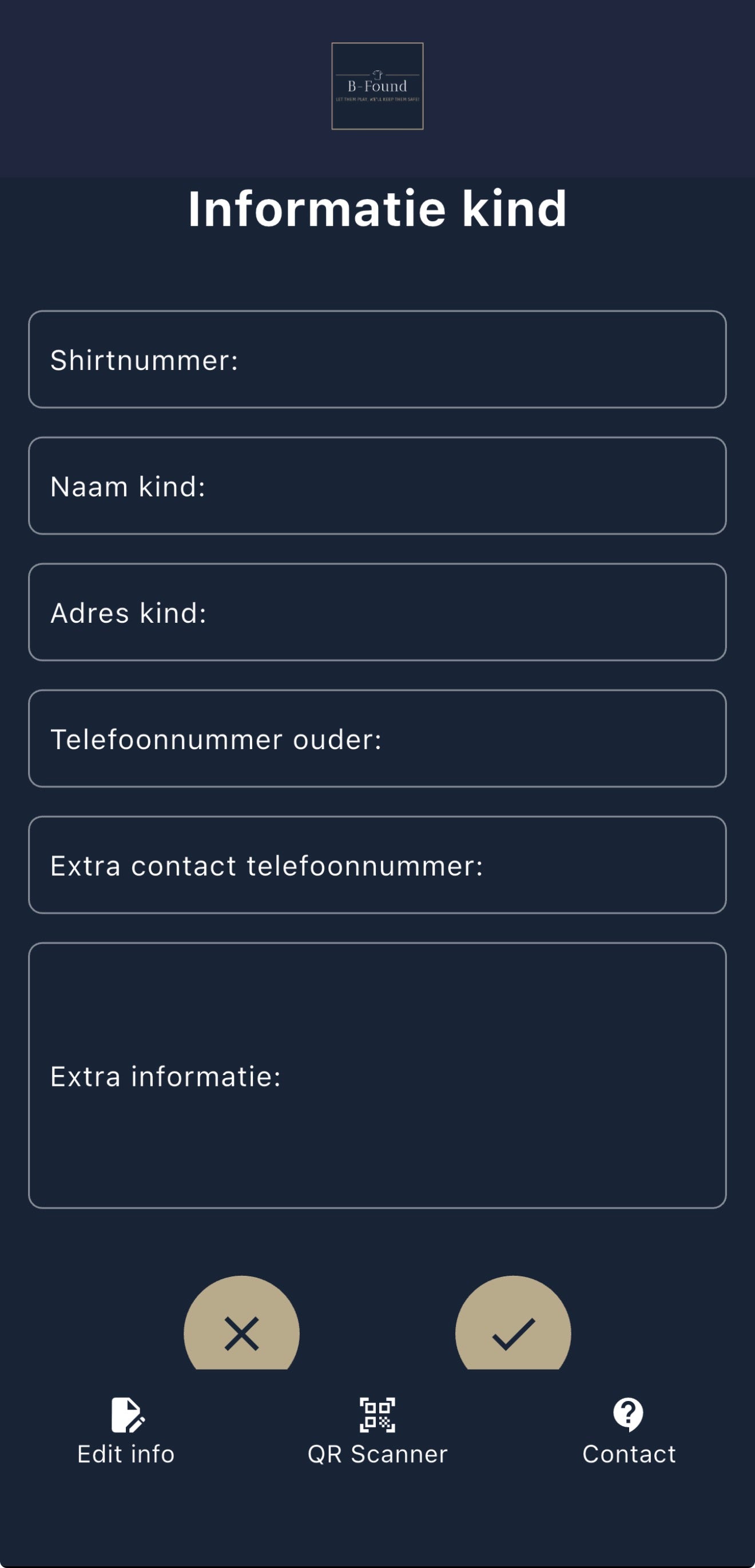The image size is (755, 1568).
Task: Click into the Naam kind field
Action: tap(378, 485)
